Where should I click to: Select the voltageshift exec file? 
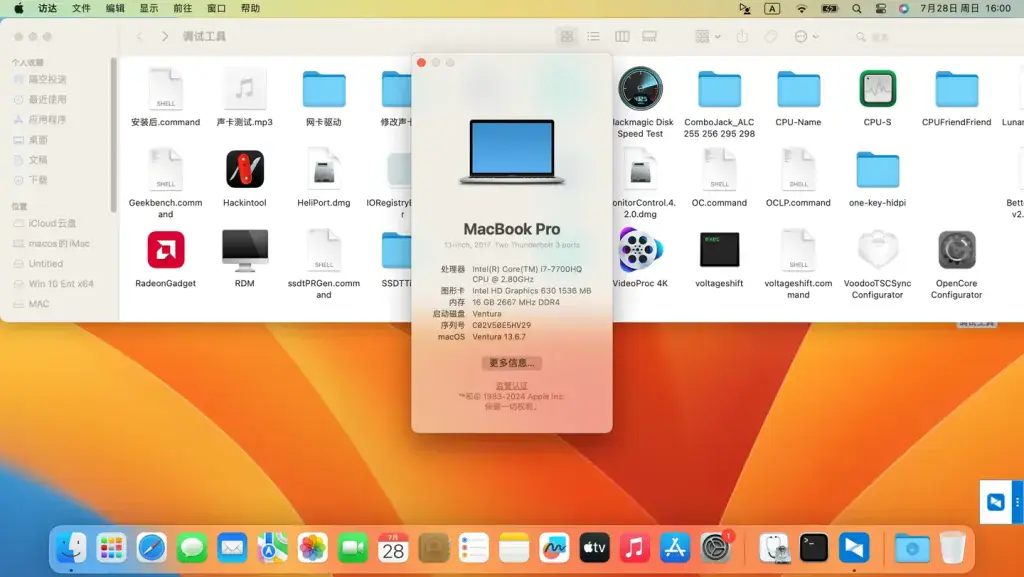point(719,249)
